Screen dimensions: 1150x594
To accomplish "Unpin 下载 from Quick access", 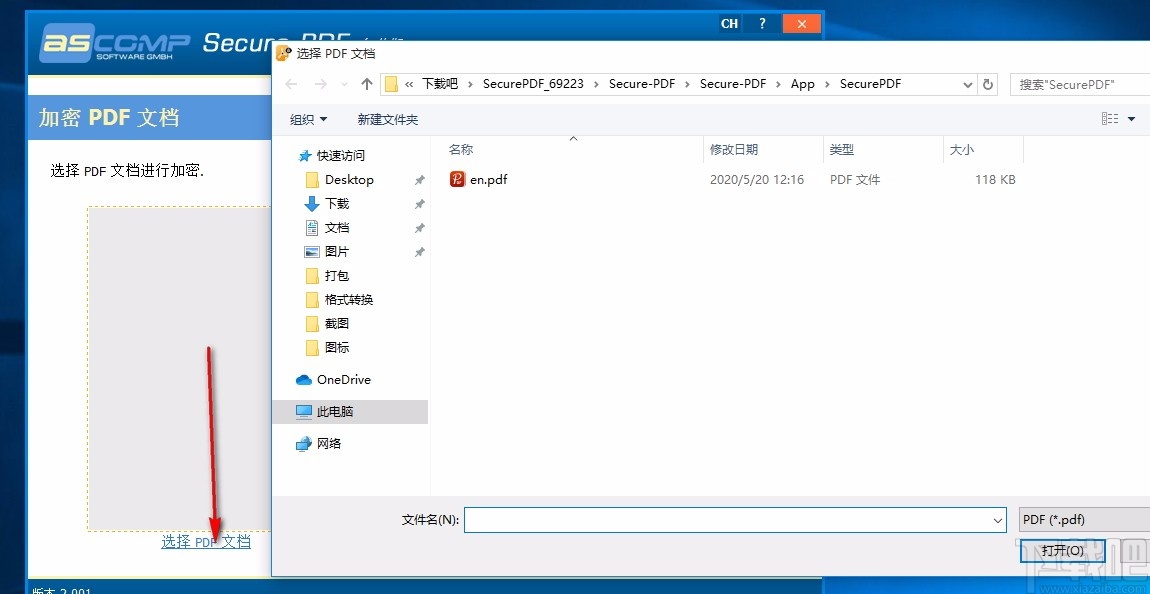I will [x=422, y=203].
